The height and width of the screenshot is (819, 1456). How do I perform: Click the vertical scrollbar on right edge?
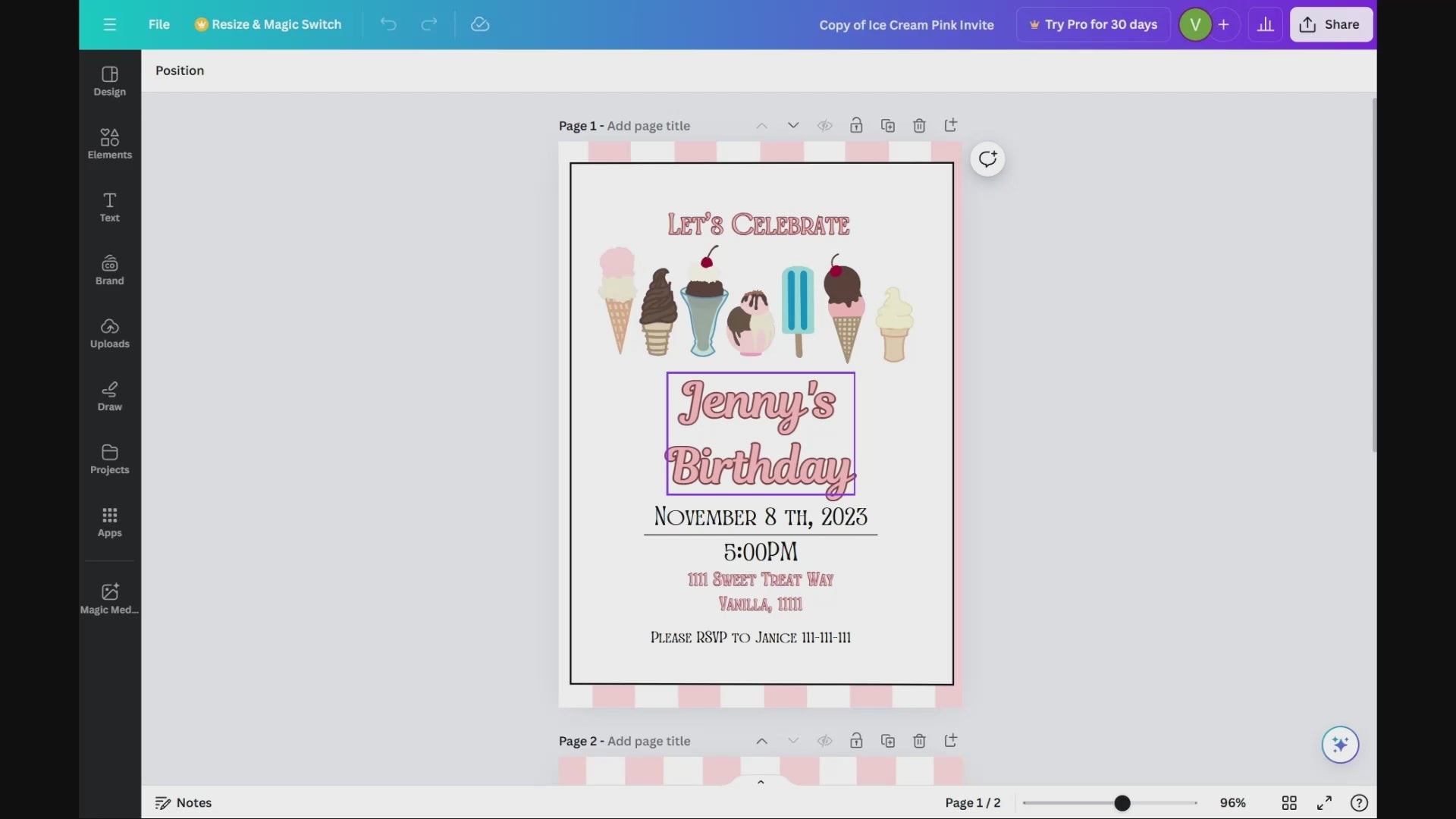click(x=1374, y=275)
